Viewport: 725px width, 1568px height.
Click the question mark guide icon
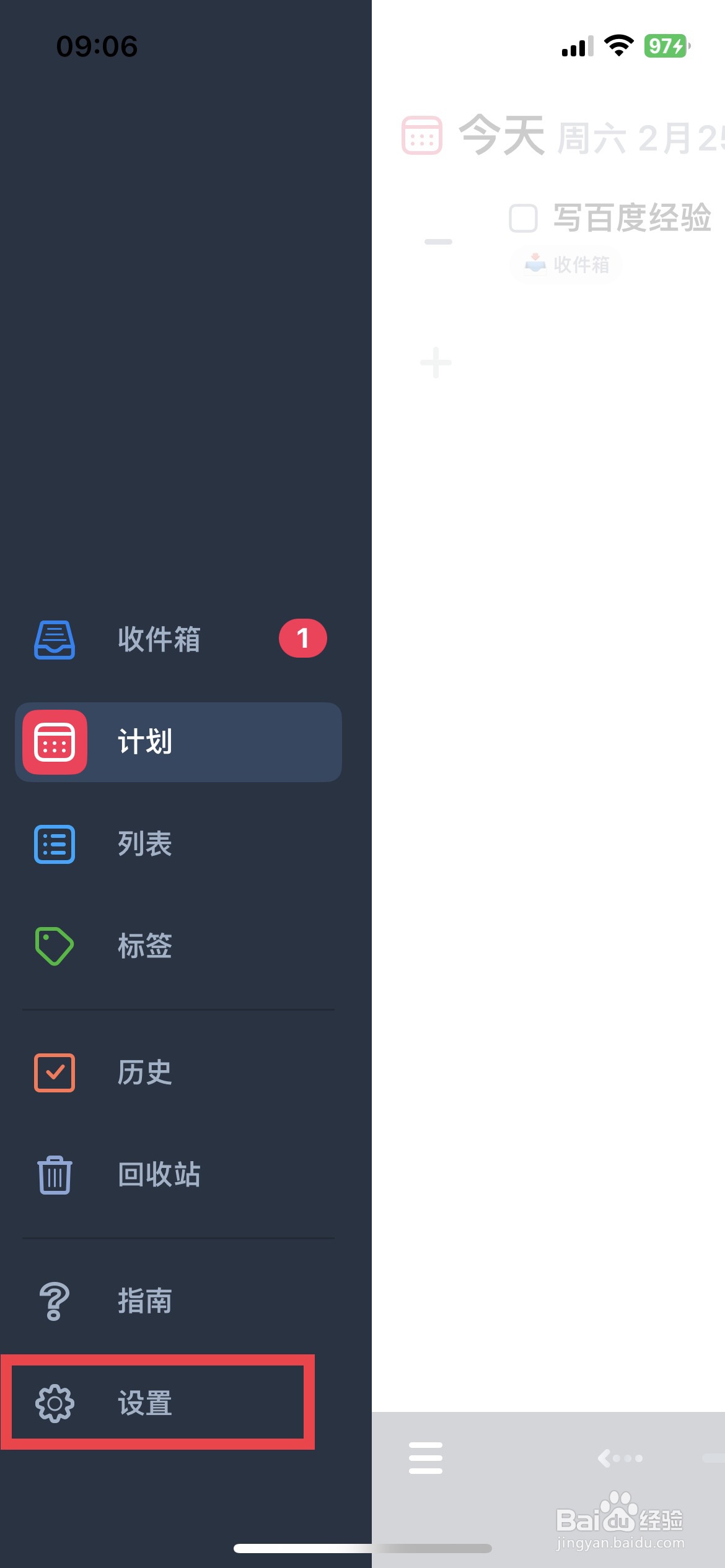pos(55,1301)
